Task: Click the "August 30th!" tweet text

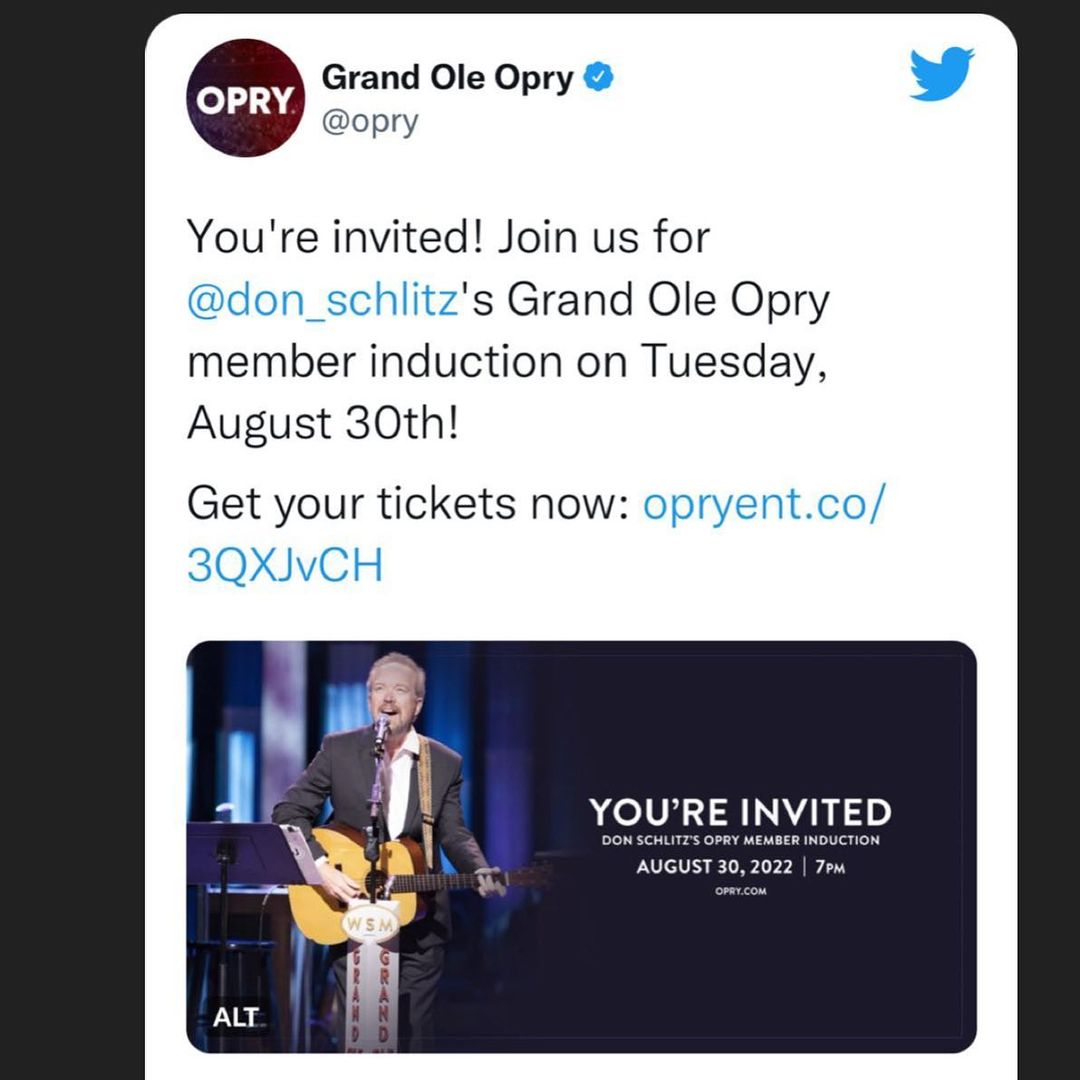Action: [x=322, y=423]
